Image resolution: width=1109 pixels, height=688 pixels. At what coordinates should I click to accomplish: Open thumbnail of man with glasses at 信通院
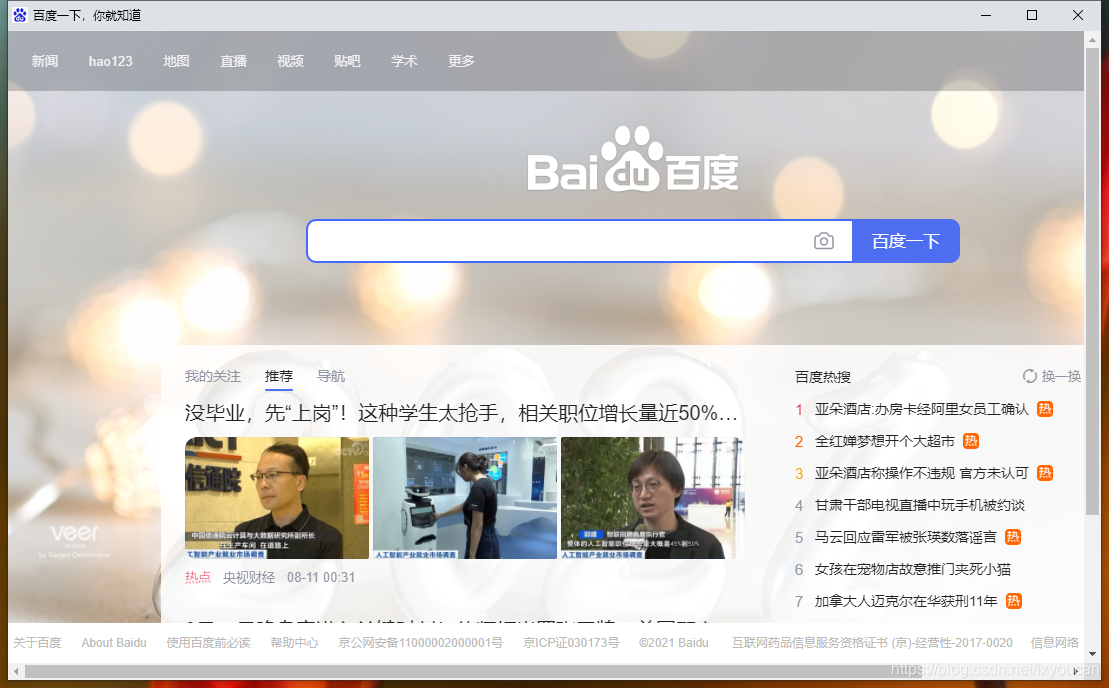277,498
